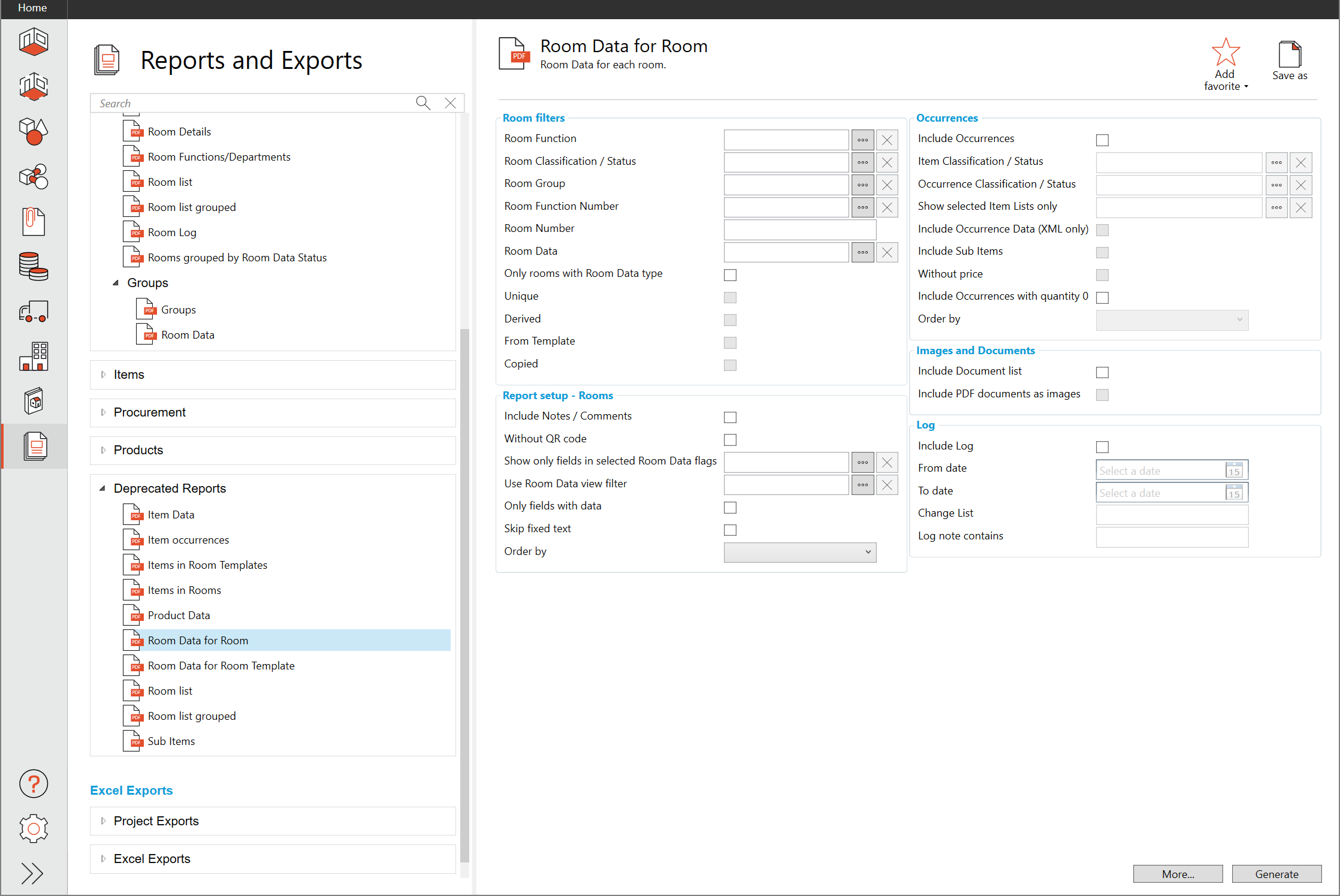
Task: Open Order by dropdown in Report setup
Action: pos(799,552)
